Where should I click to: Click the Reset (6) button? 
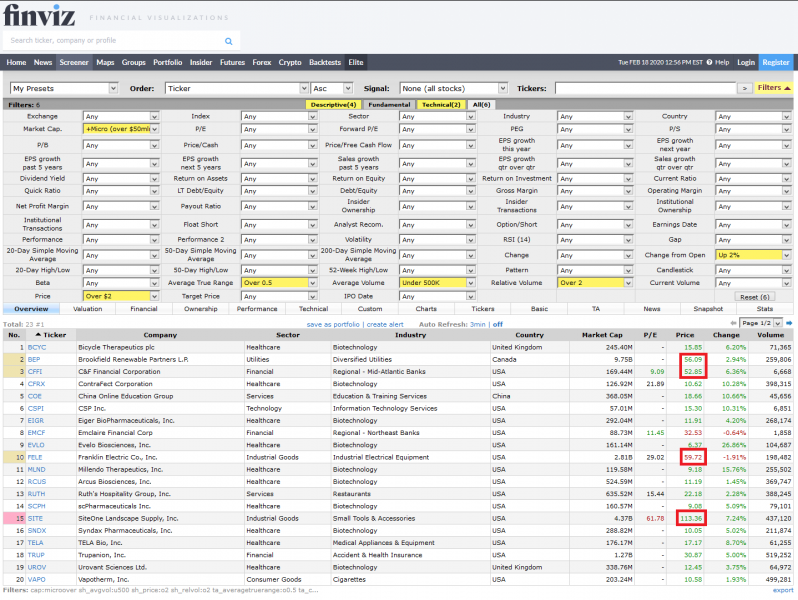[754, 297]
